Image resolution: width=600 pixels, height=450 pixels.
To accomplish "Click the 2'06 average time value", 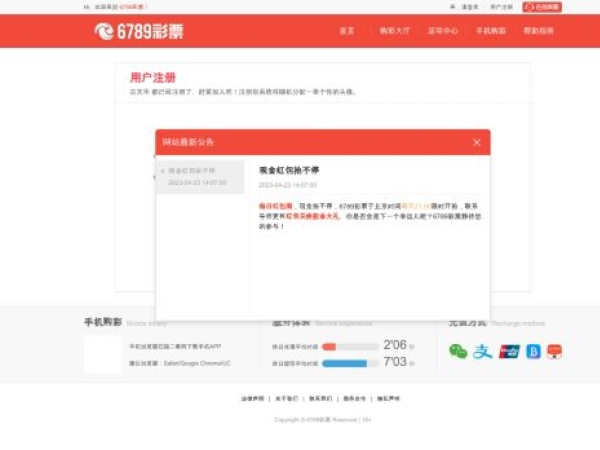I will click(395, 345).
